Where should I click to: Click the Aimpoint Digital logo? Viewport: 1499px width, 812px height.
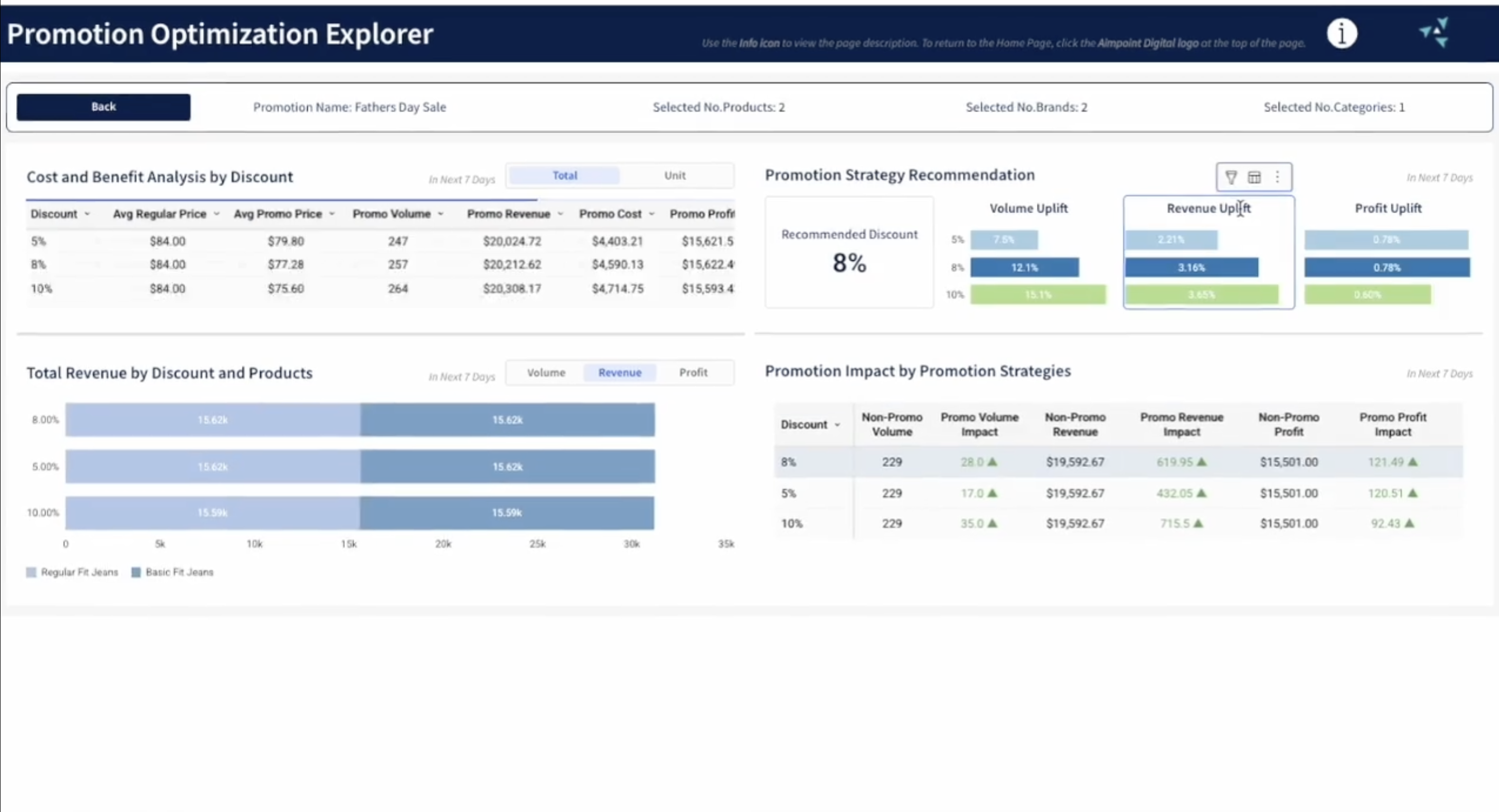click(x=1435, y=32)
